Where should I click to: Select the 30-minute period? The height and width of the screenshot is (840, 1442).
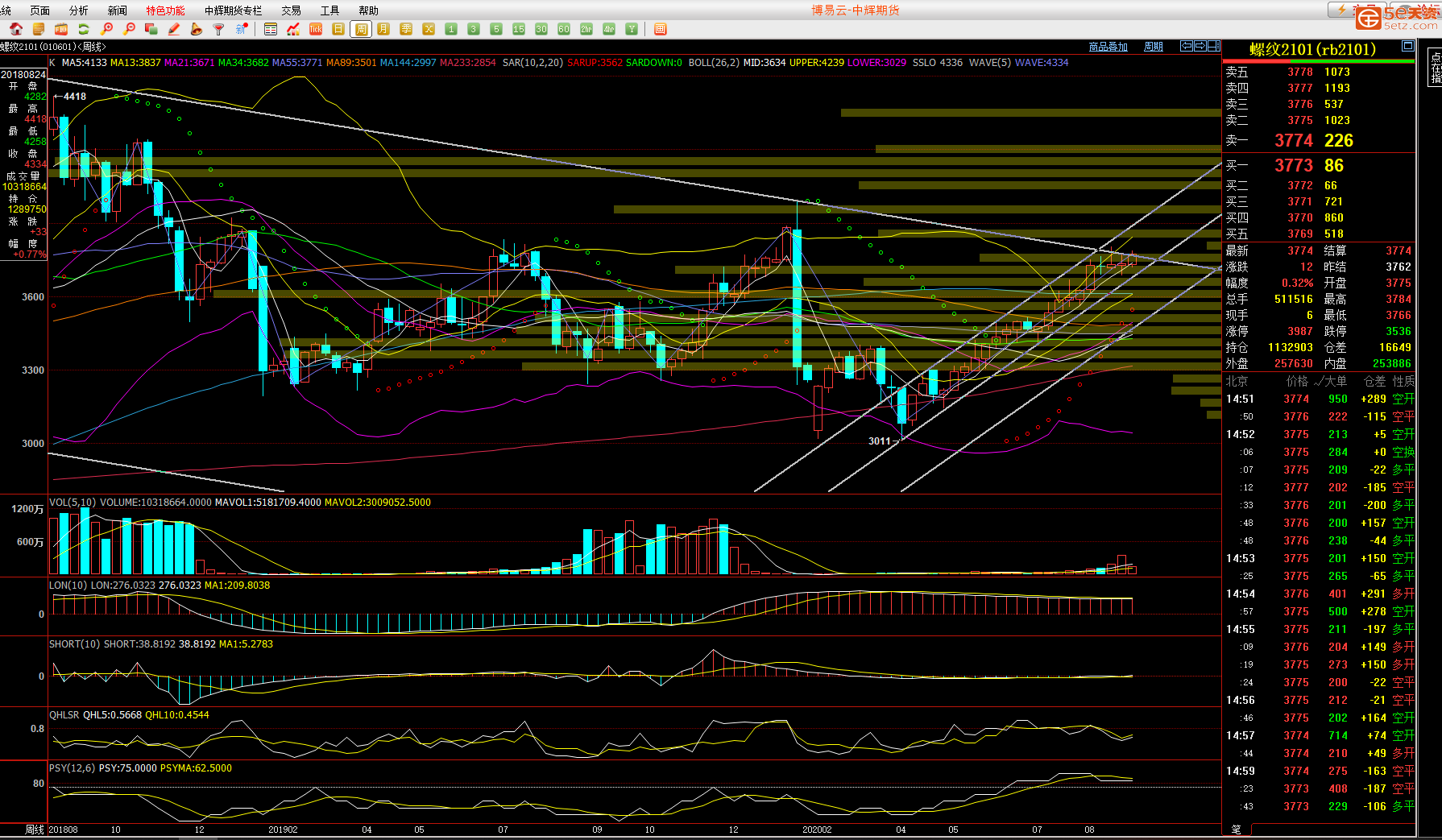(x=541, y=29)
